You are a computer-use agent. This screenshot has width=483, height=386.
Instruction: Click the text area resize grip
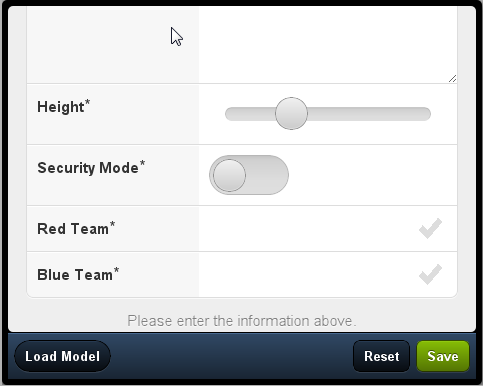tap(452, 79)
